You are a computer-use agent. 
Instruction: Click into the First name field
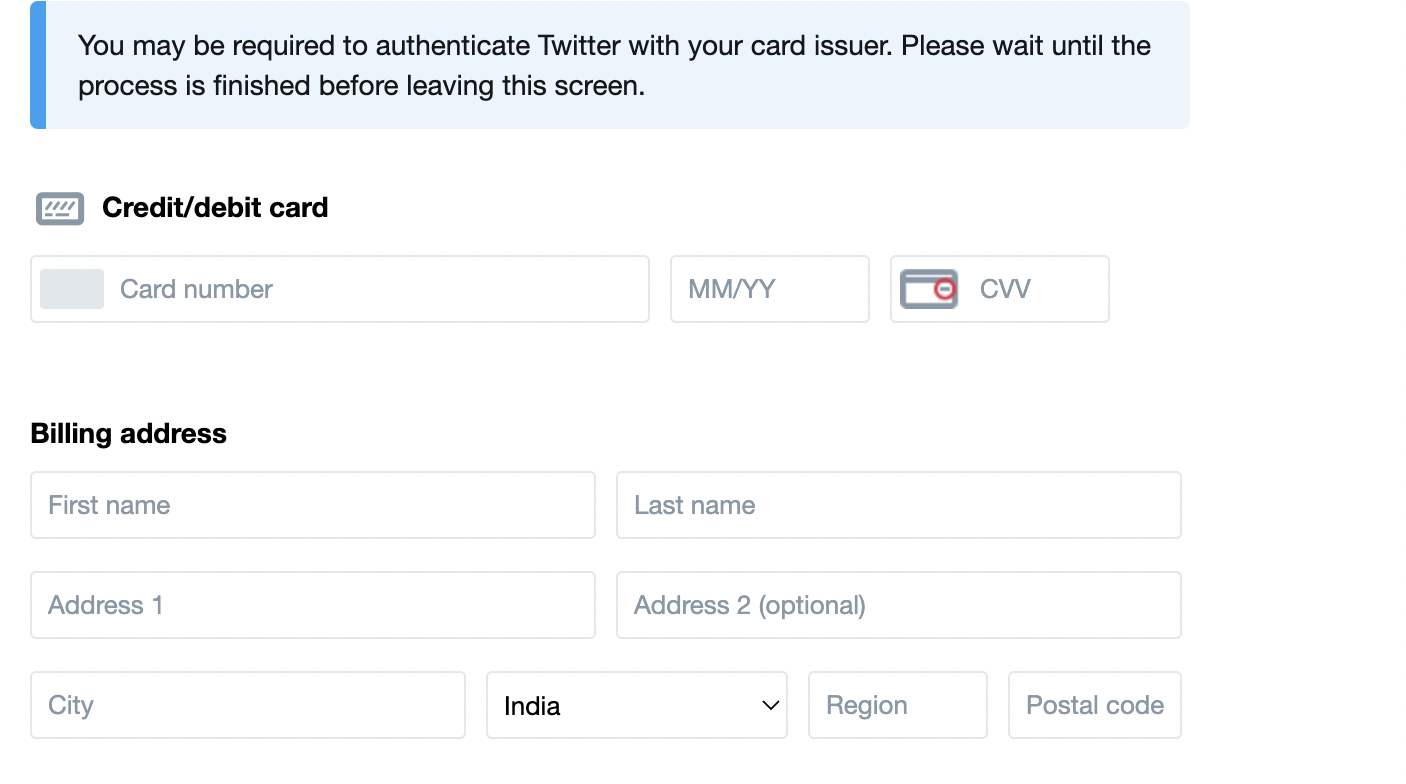pyautogui.click(x=313, y=505)
